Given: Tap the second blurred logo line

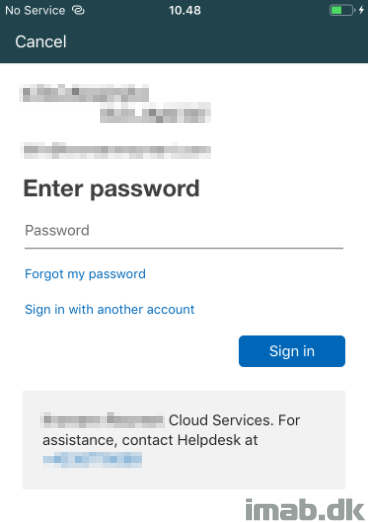Looking at the screenshot, I should [155, 113].
